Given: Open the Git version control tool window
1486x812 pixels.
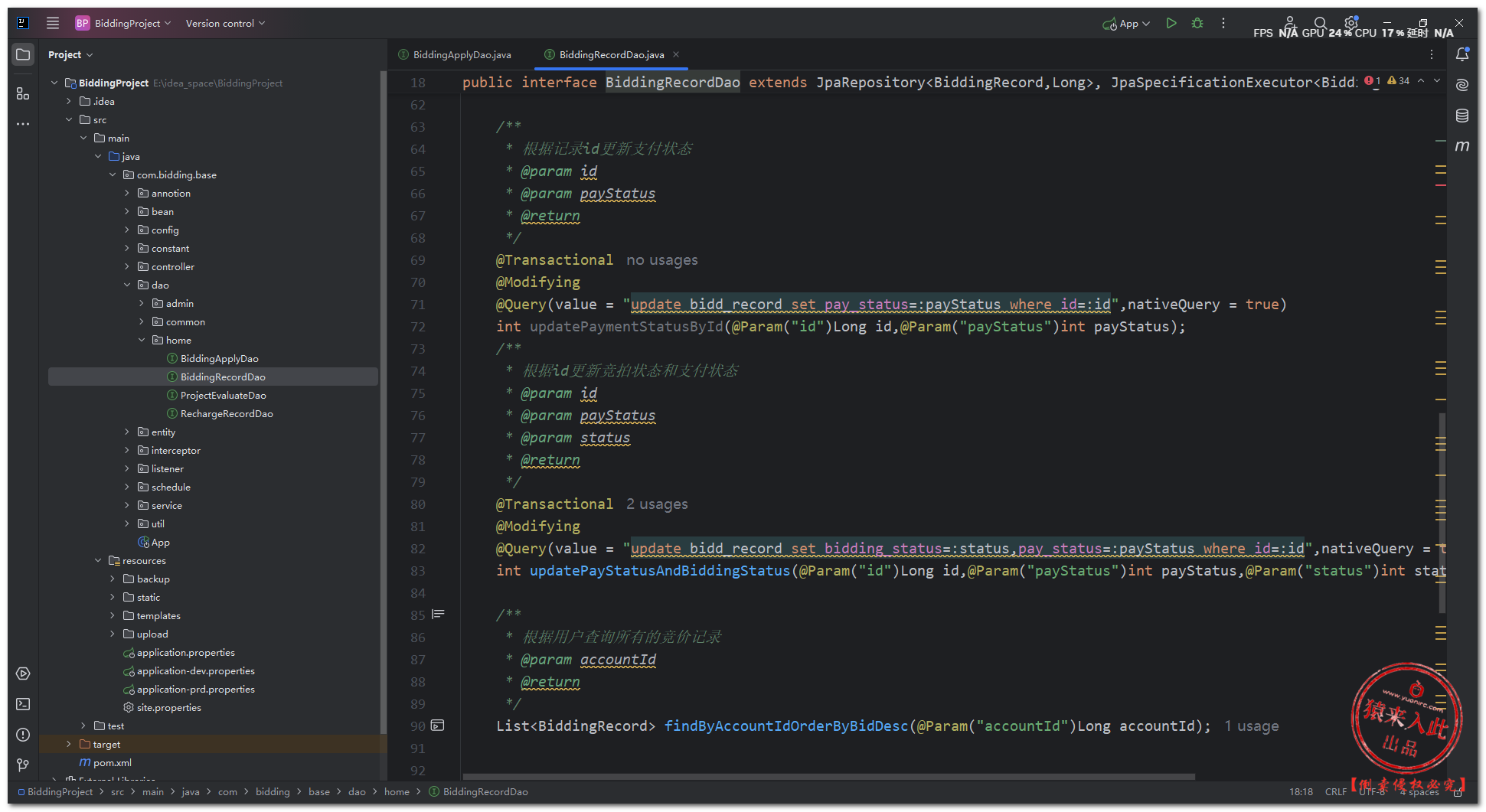Looking at the screenshot, I should (23, 765).
